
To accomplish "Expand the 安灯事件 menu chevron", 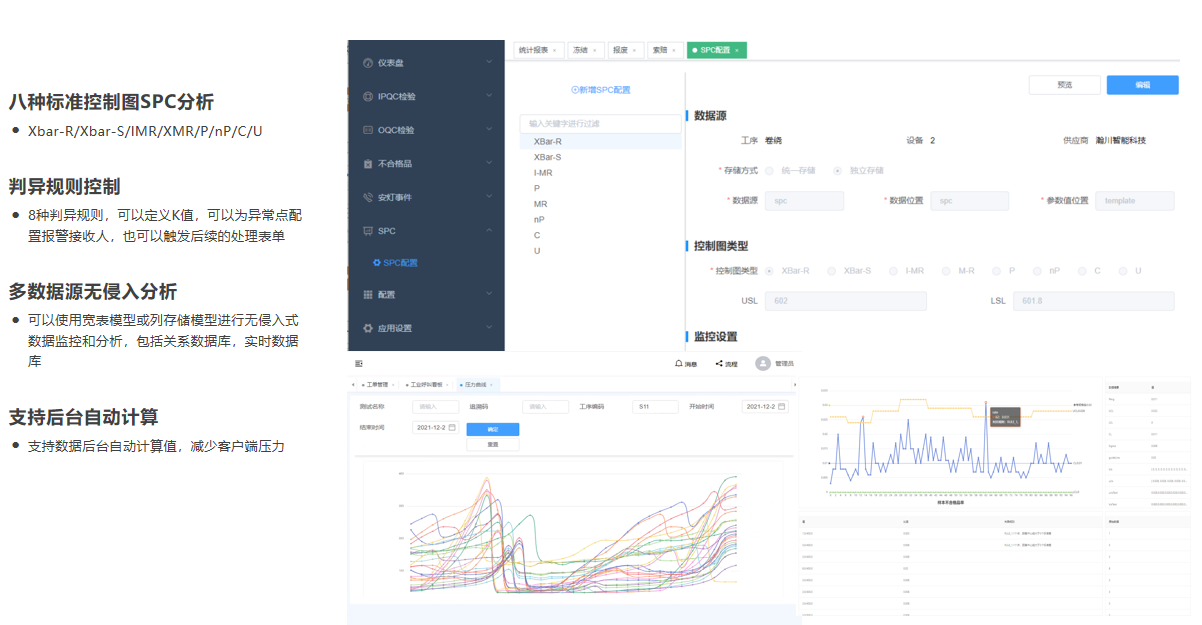I will (489, 196).
